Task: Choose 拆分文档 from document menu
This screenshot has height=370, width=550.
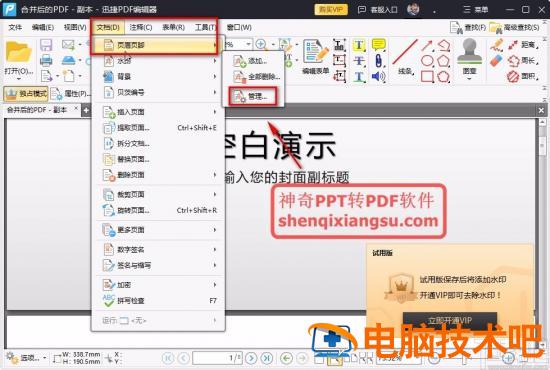Action: [x=158, y=143]
